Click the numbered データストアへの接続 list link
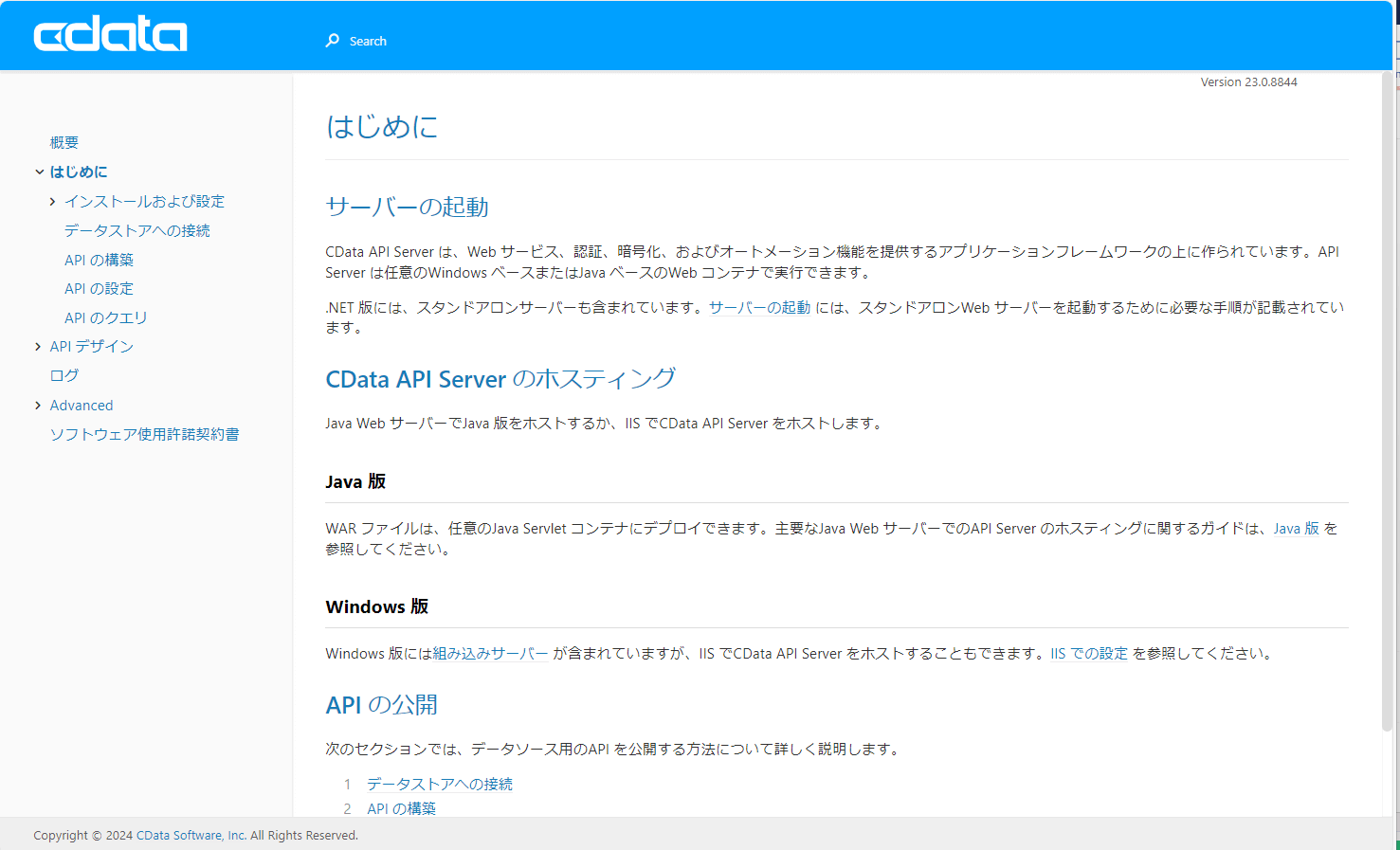The height and width of the screenshot is (850, 1400). pyautogui.click(x=438, y=784)
